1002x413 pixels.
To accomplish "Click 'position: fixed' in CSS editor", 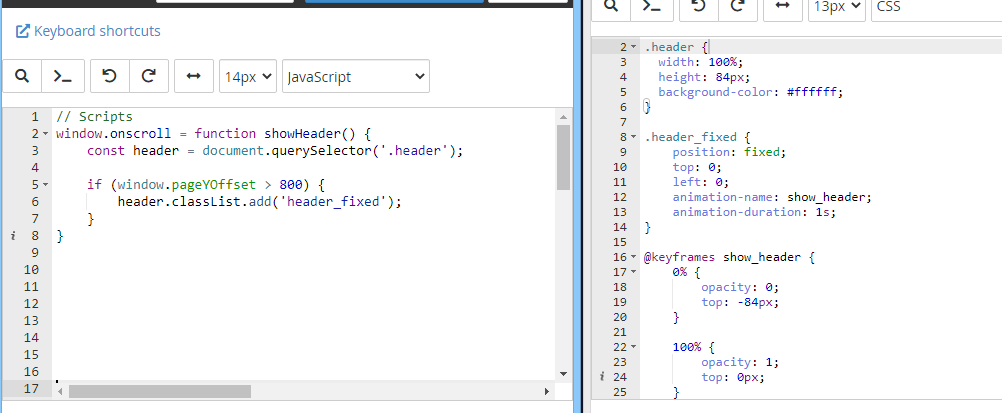I will pos(728,152).
